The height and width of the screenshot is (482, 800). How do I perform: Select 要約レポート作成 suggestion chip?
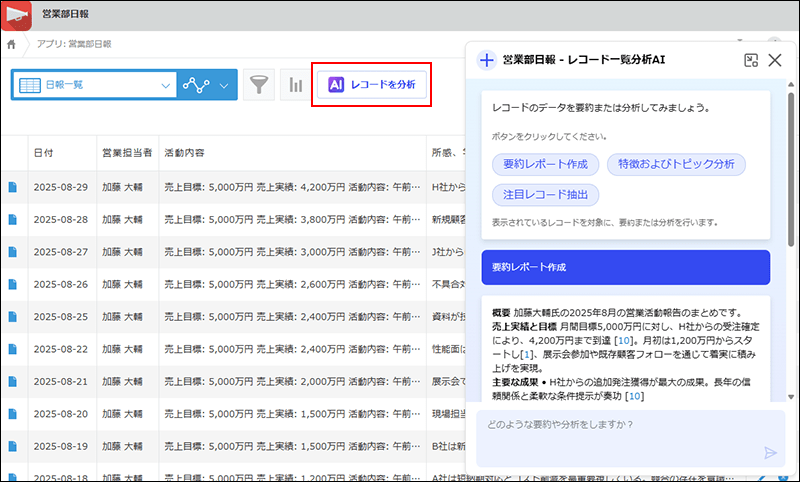click(545, 164)
